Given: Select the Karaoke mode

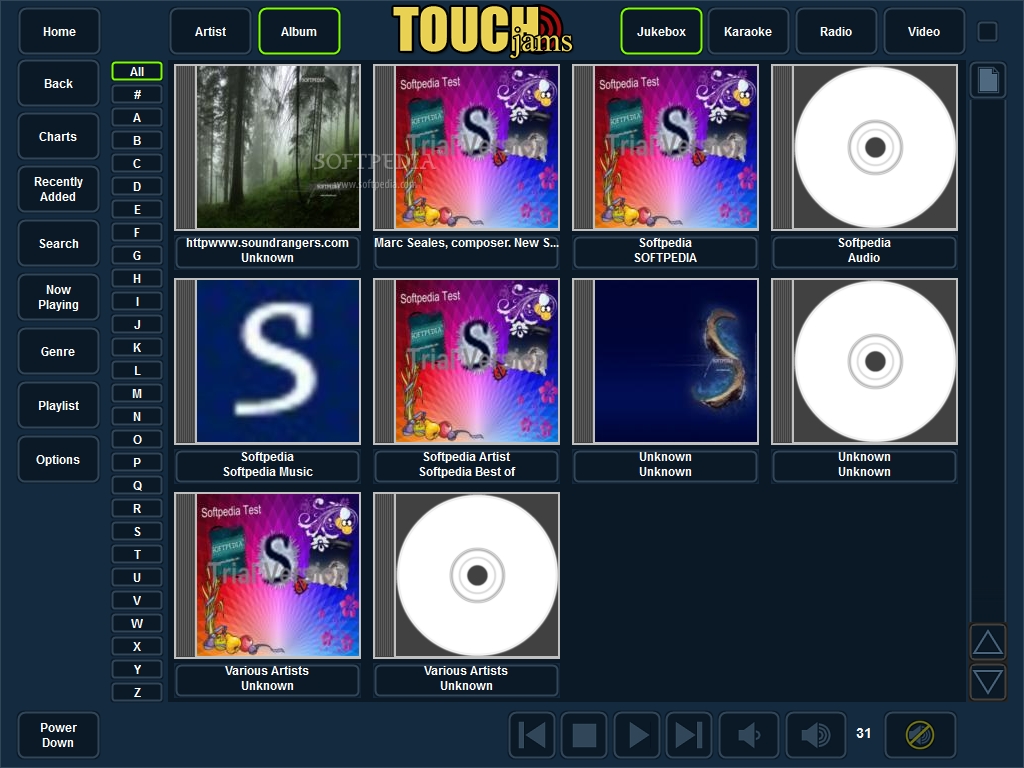Looking at the screenshot, I should pos(748,31).
